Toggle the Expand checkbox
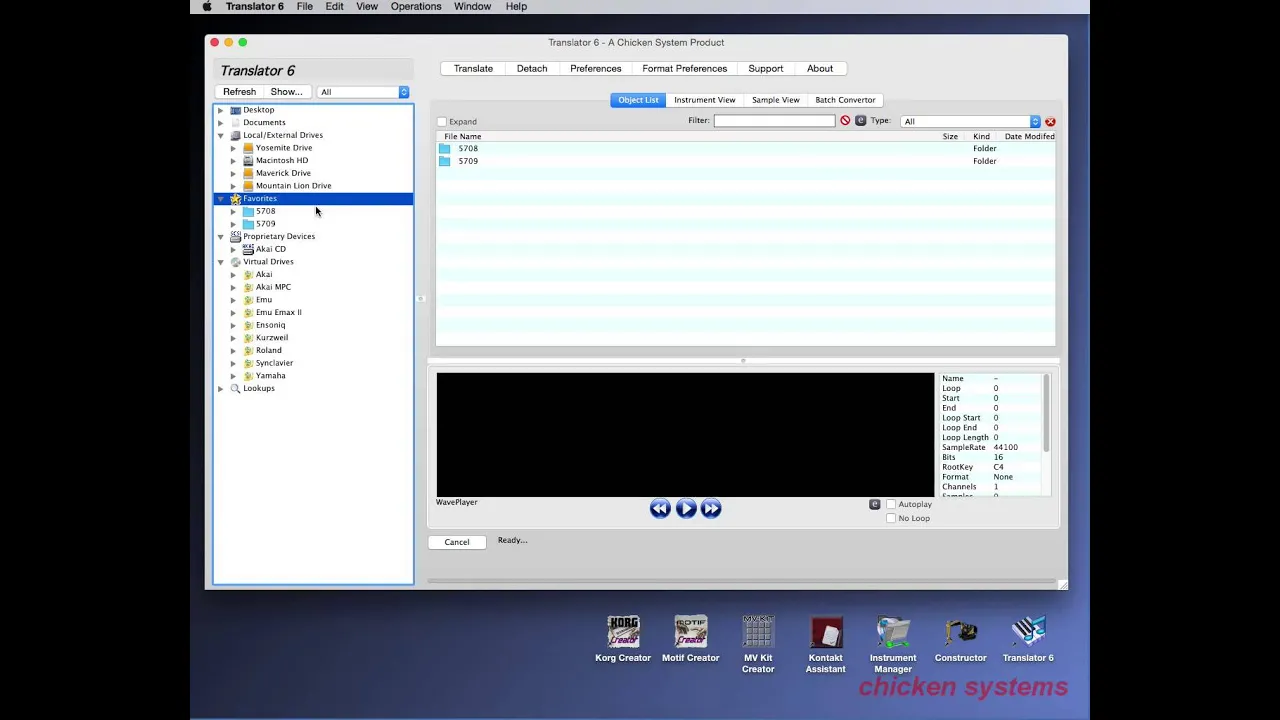Screen dimensions: 1280x720 pos(442,122)
